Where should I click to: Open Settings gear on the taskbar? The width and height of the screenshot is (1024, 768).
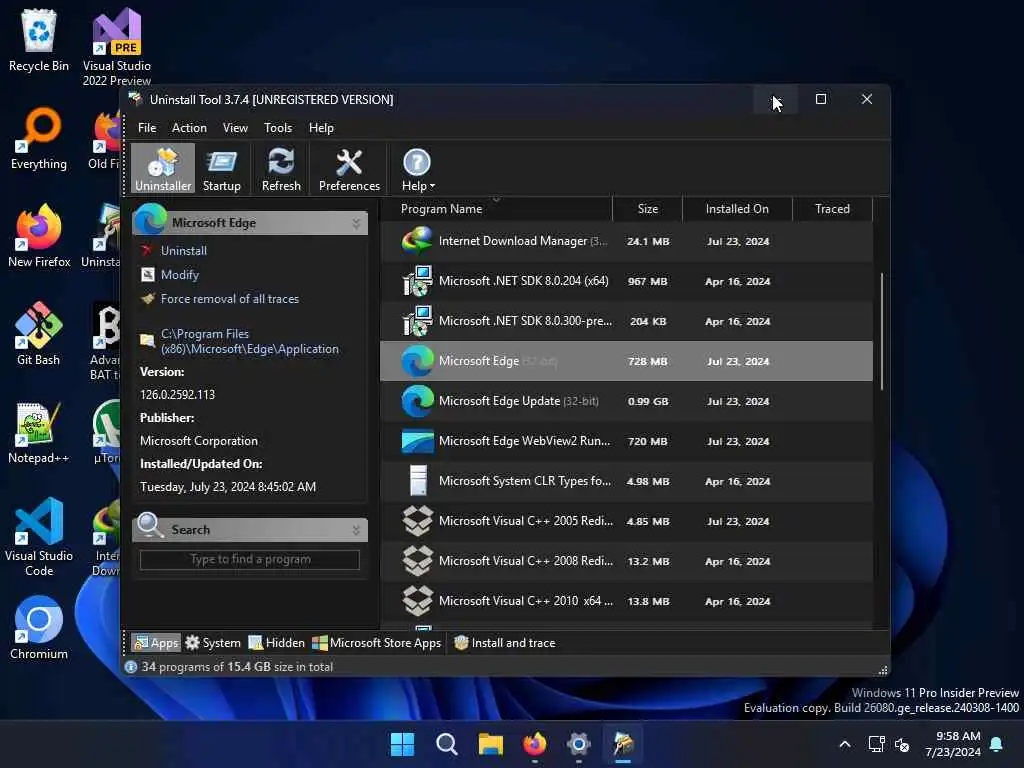pos(579,744)
